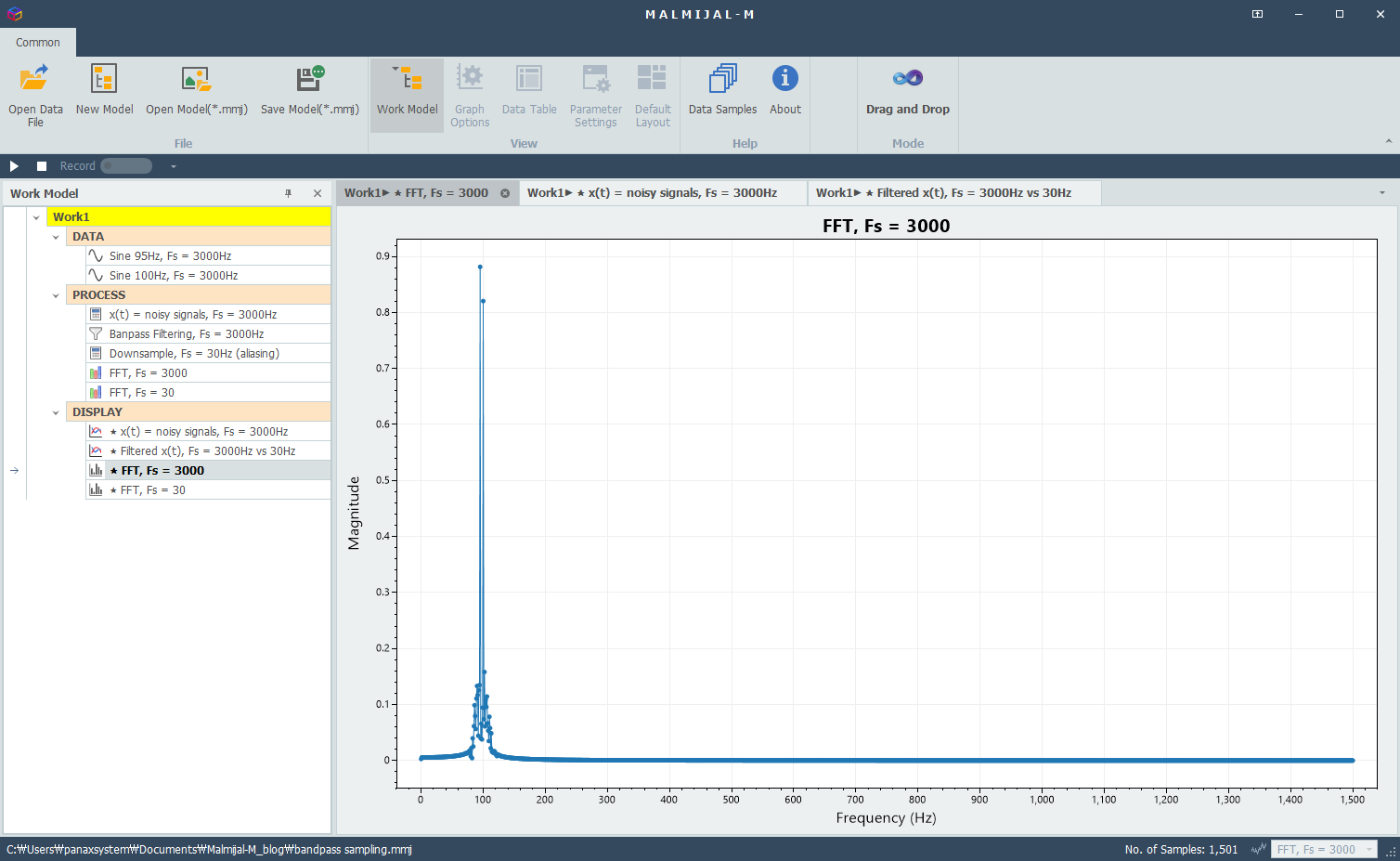Viewport: 1400px width, 861px height.
Task: Click the MALMIJAL-M app logo icon
Action: point(14,14)
